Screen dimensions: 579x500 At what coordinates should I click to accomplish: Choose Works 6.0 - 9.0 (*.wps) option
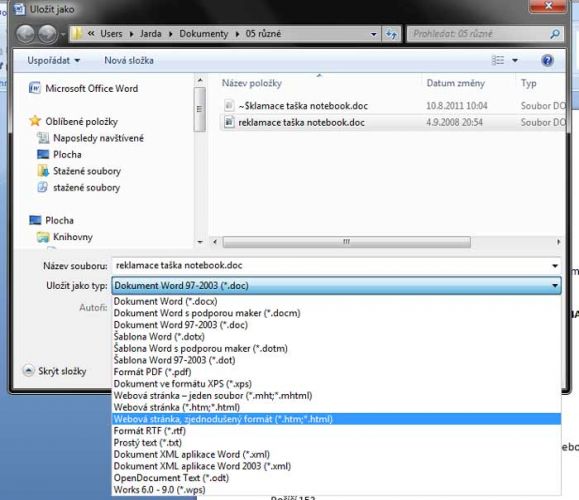336,490
